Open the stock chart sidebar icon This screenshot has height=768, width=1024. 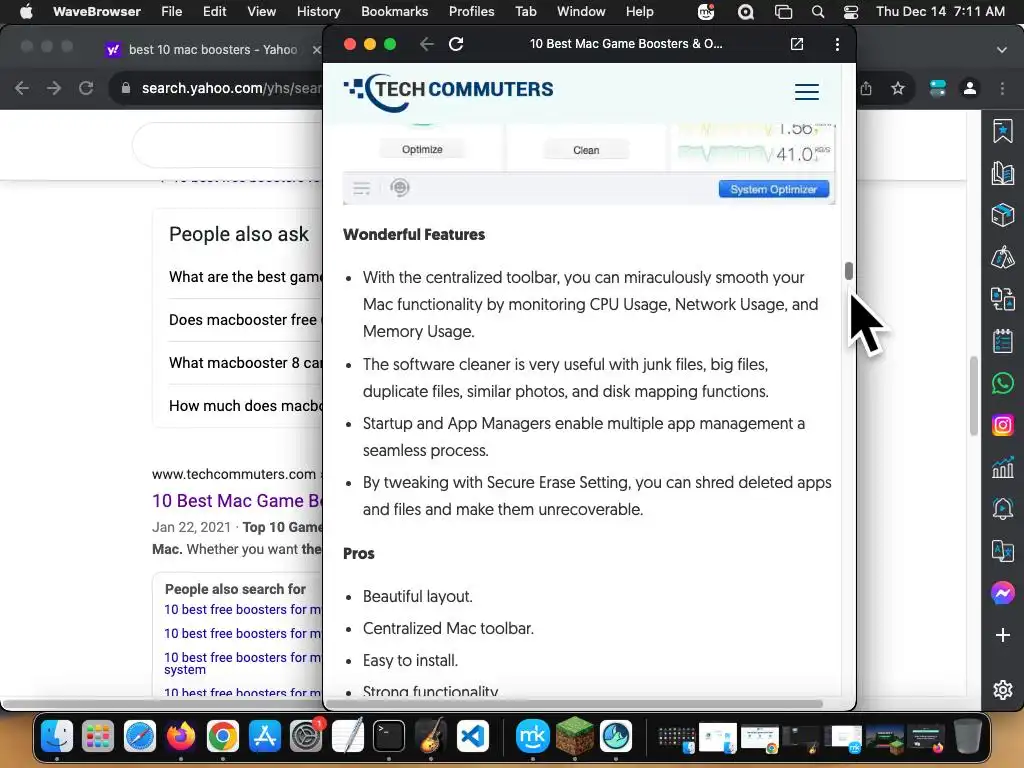tap(1002, 467)
